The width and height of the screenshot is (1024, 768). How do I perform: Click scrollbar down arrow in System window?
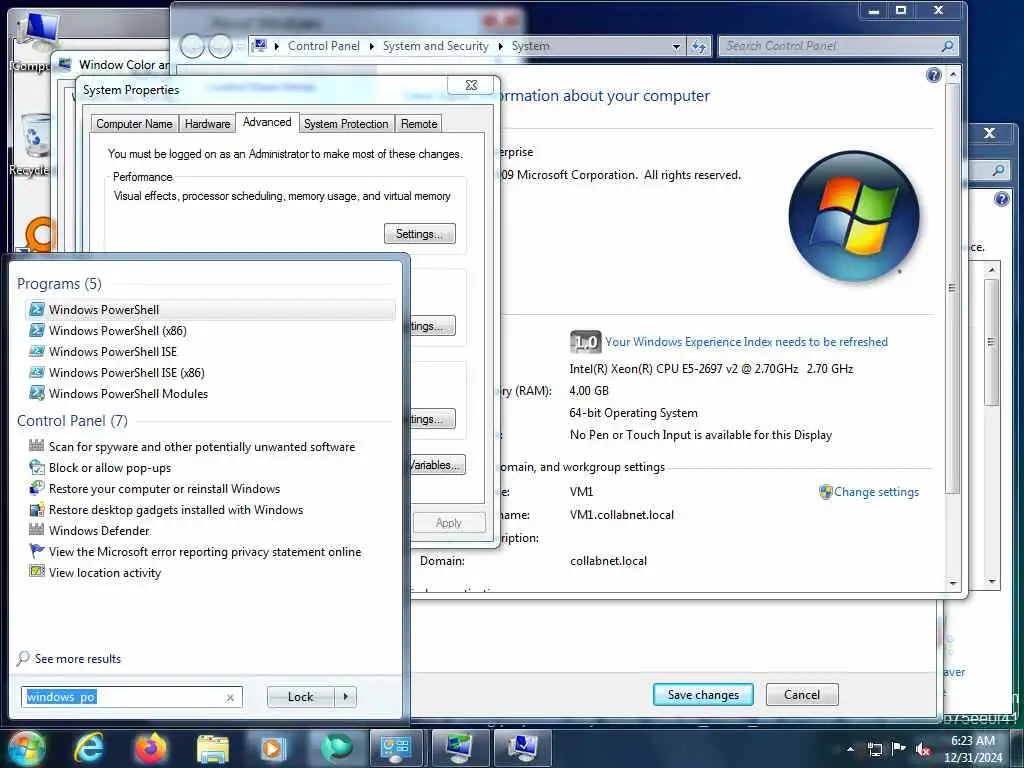tap(953, 583)
